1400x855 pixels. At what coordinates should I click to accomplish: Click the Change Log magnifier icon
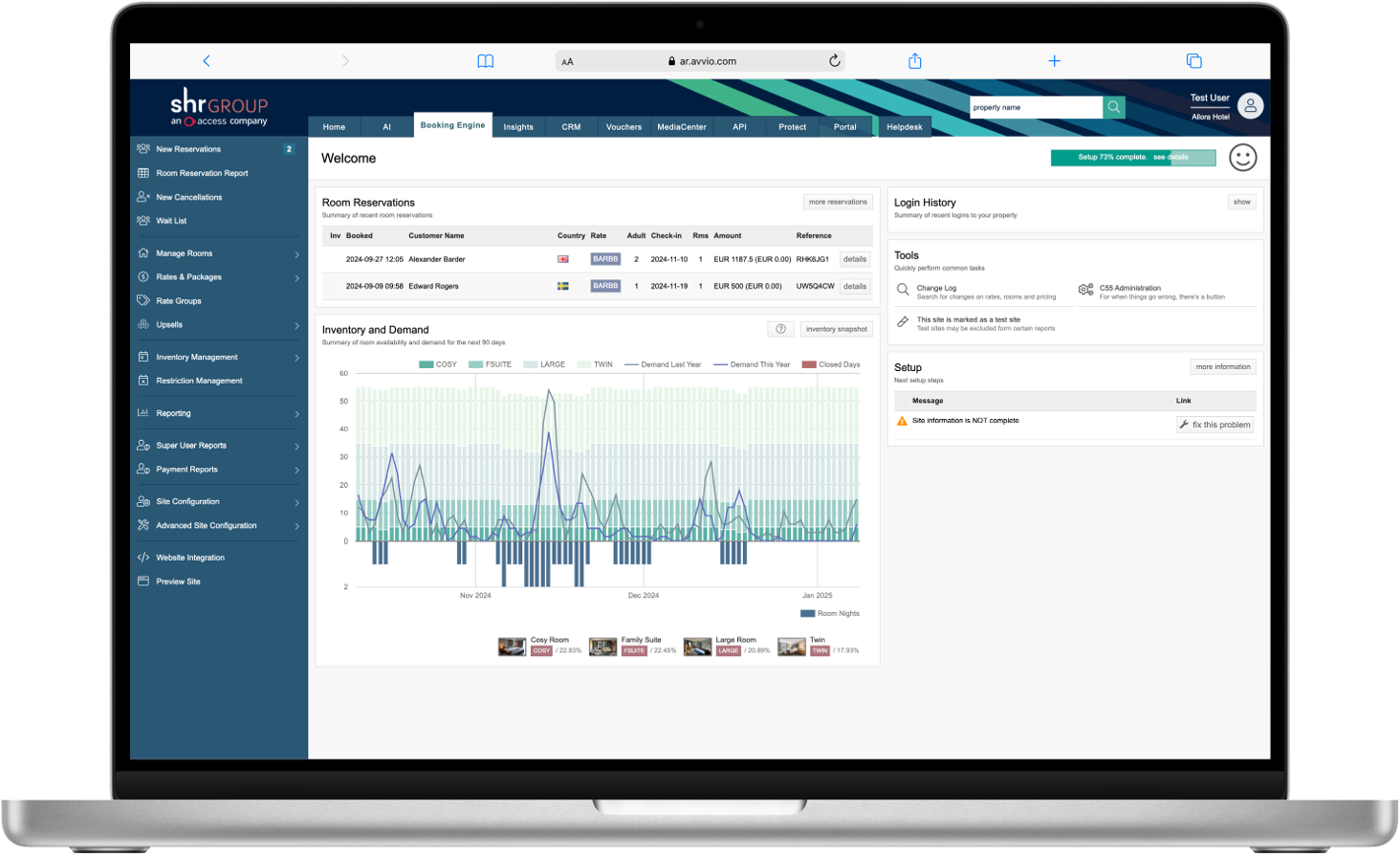click(x=903, y=290)
